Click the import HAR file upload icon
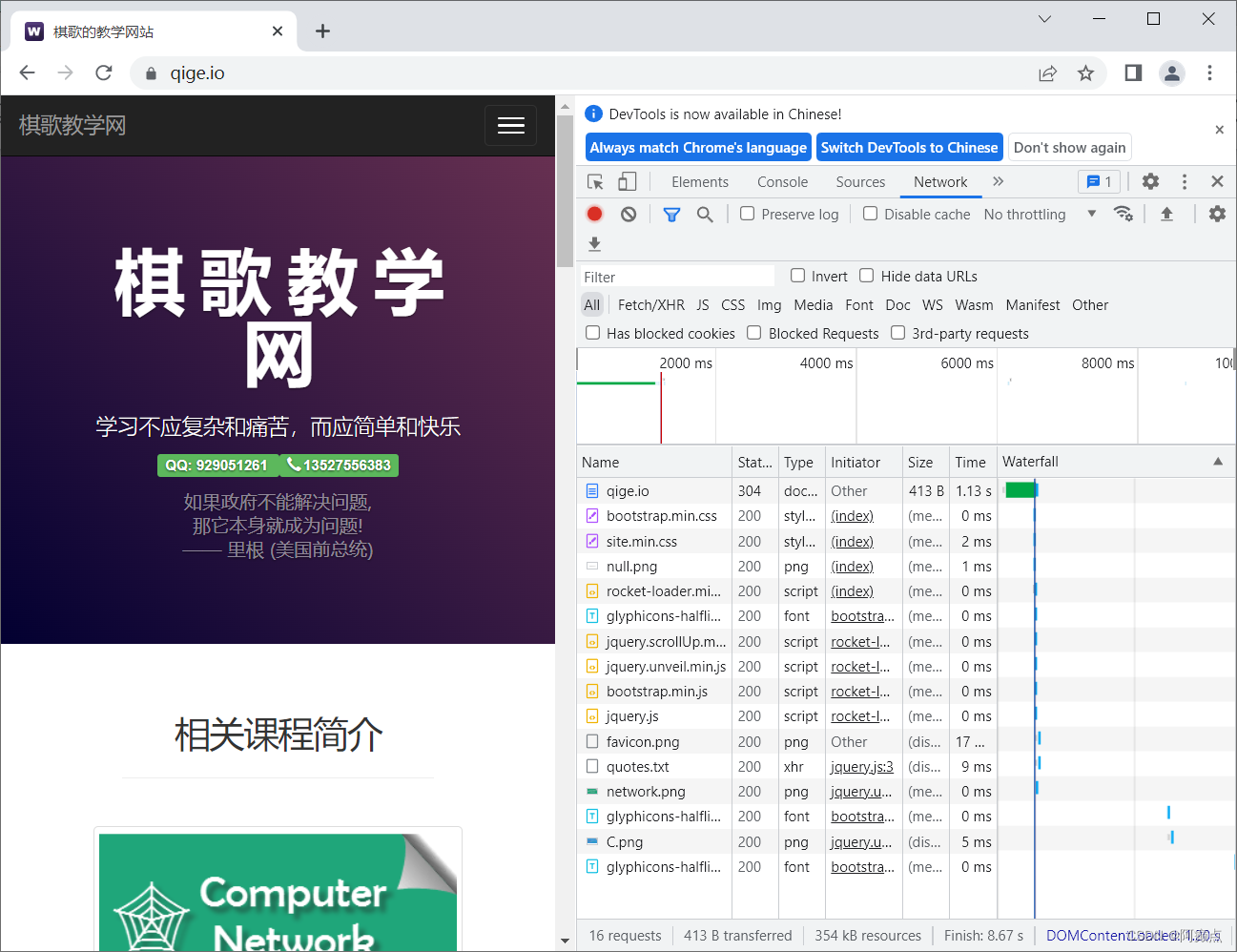Viewport: 1237px width, 952px height. pyautogui.click(x=1166, y=214)
